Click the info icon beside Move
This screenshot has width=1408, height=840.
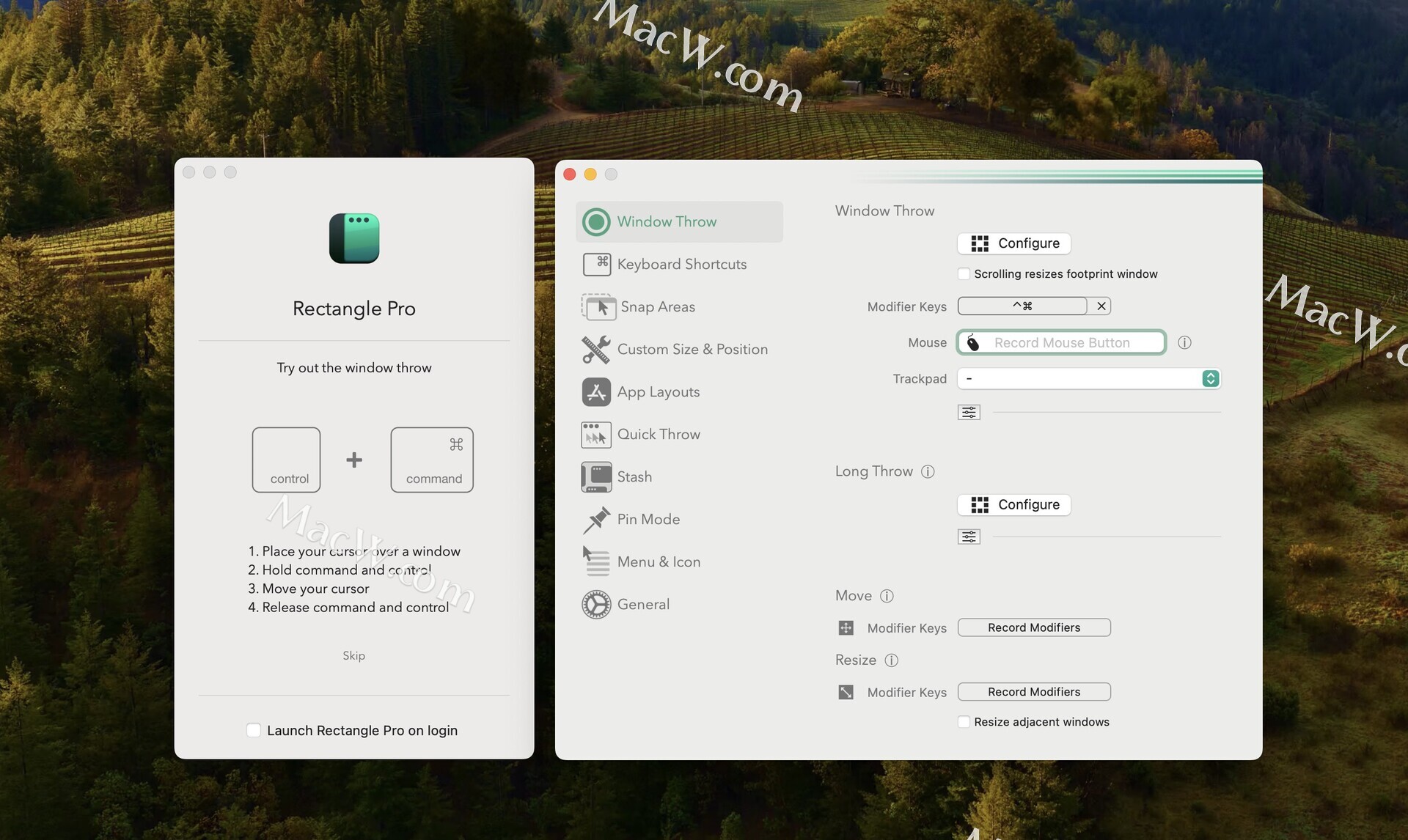coord(887,596)
